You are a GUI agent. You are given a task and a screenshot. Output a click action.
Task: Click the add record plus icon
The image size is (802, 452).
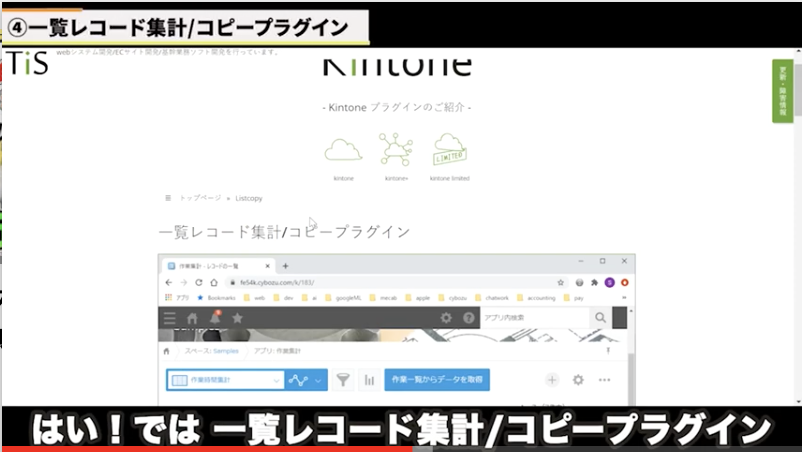(552, 380)
